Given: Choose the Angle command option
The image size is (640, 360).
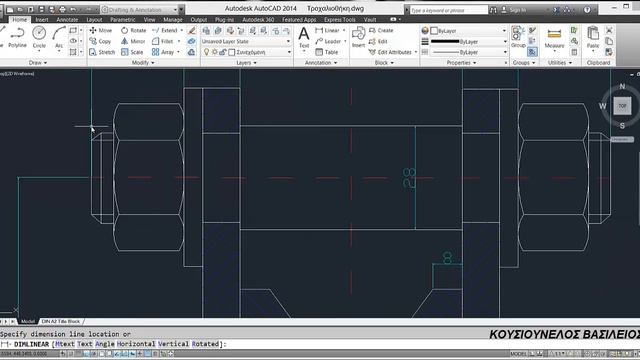Looking at the screenshot, I should point(105,344).
